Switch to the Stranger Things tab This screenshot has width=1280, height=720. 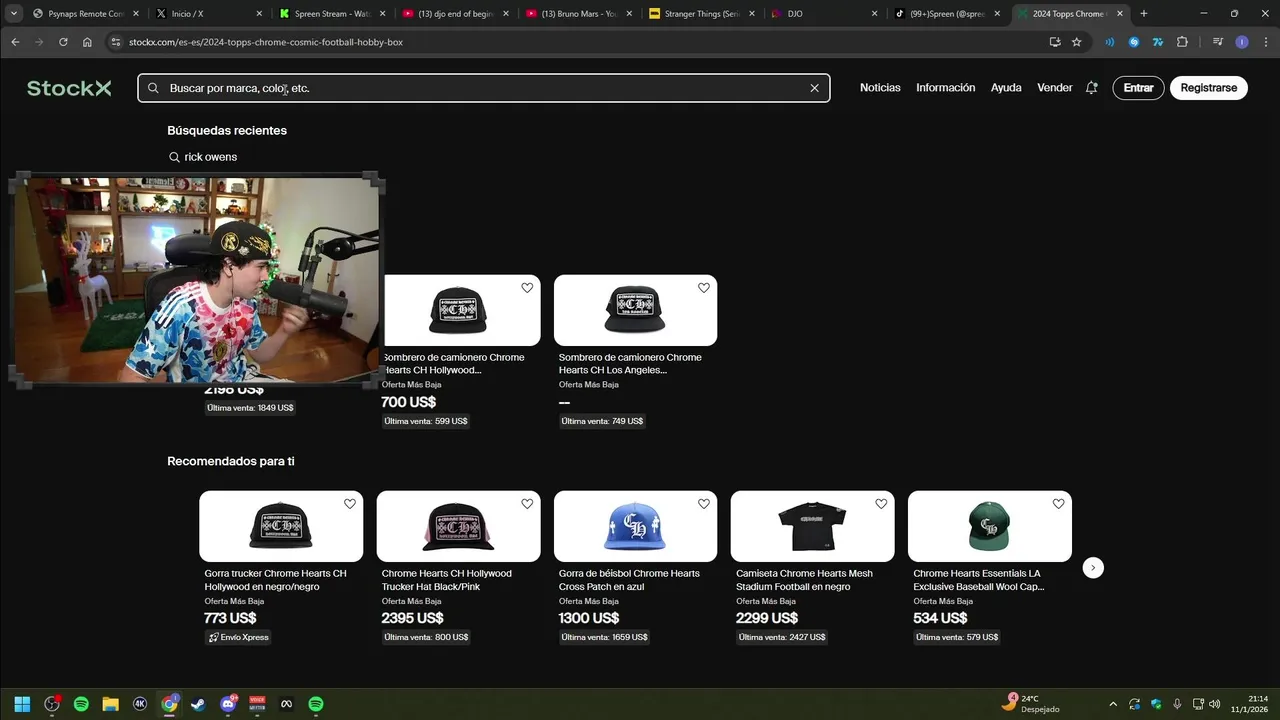pos(704,14)
